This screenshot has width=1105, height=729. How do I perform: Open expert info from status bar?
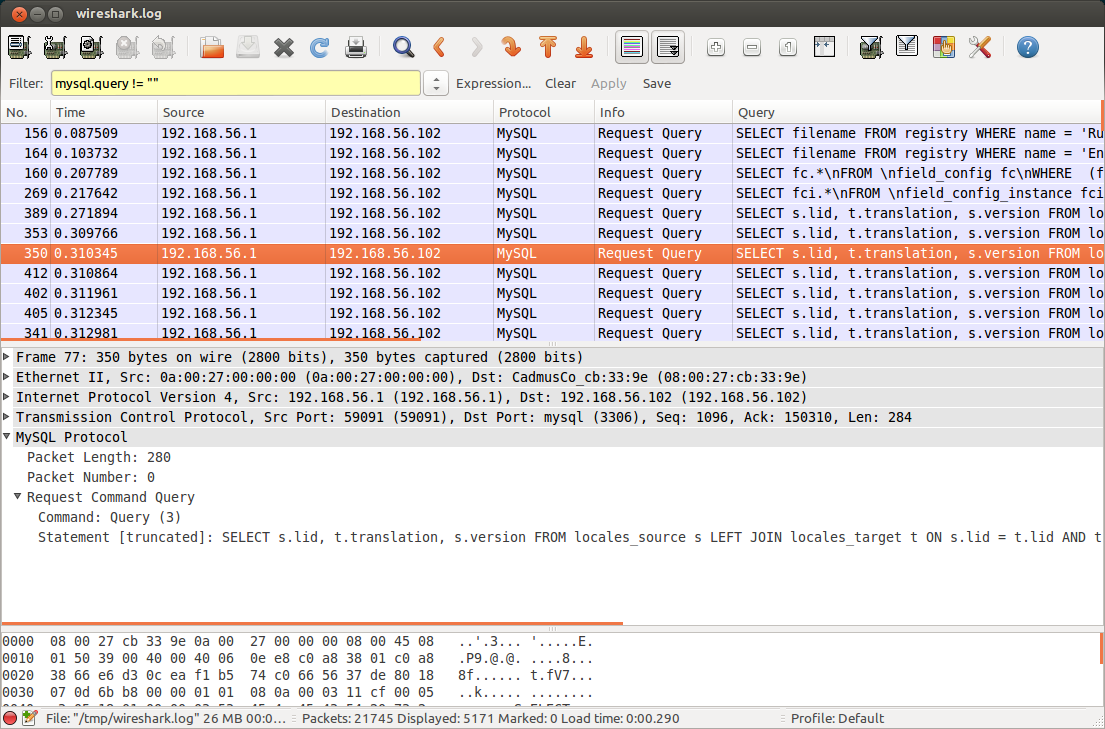point(10,718)
